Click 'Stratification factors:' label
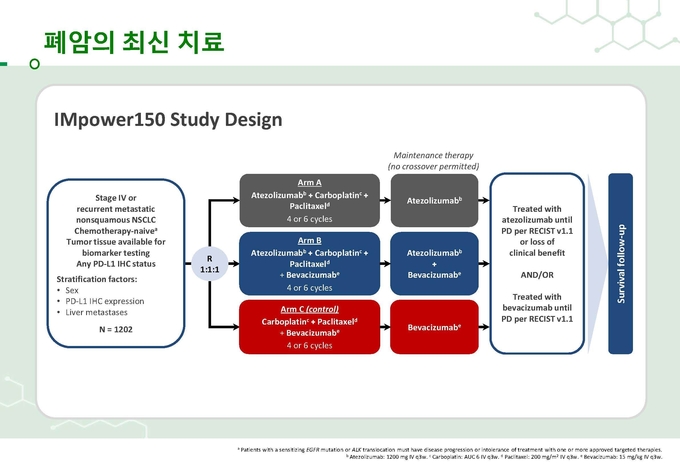This screenshot has width=680, height=471. point(97,279)
